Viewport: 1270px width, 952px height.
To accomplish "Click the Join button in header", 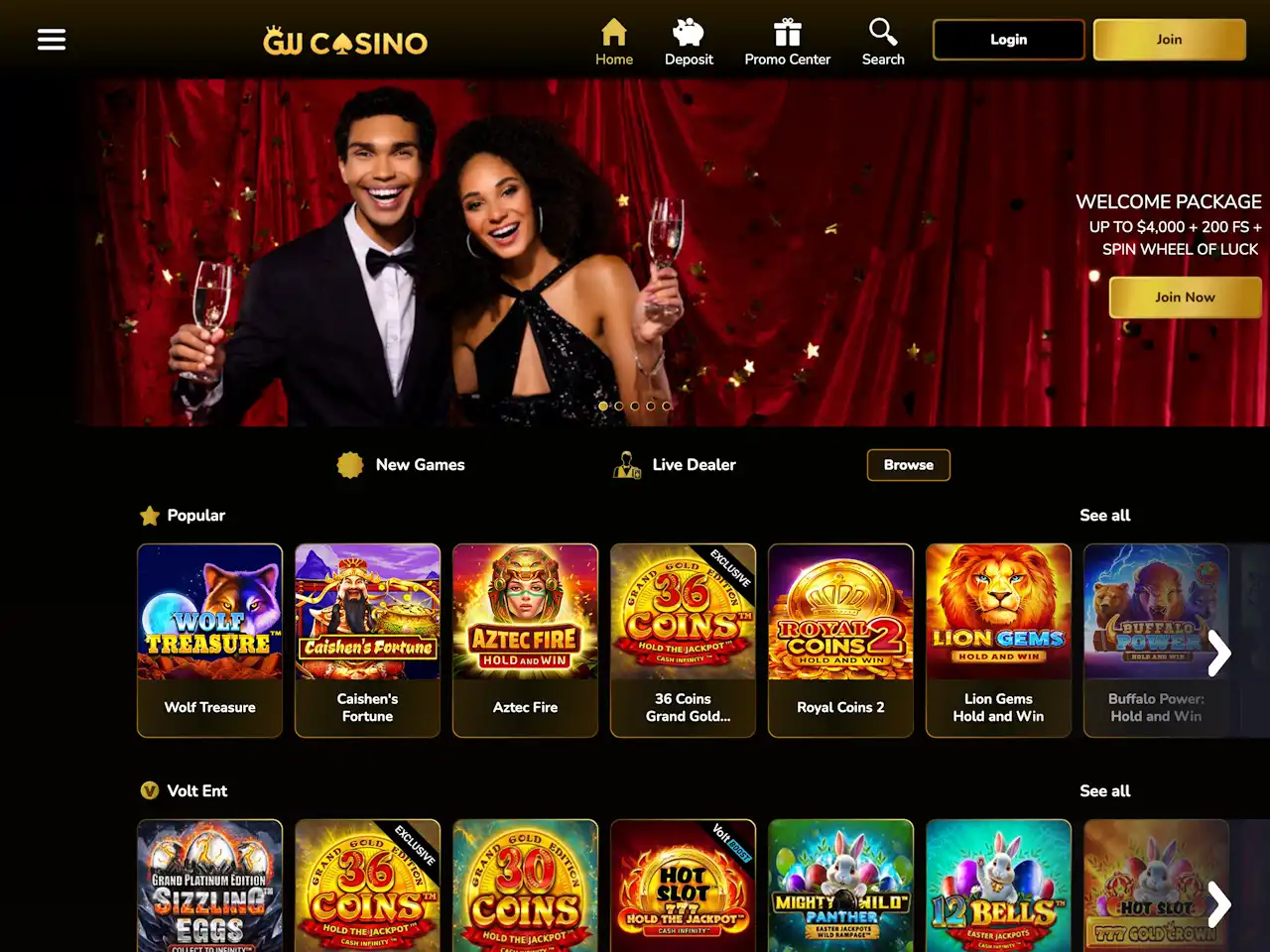I will pyautogui.click(x=1170, y=40).
